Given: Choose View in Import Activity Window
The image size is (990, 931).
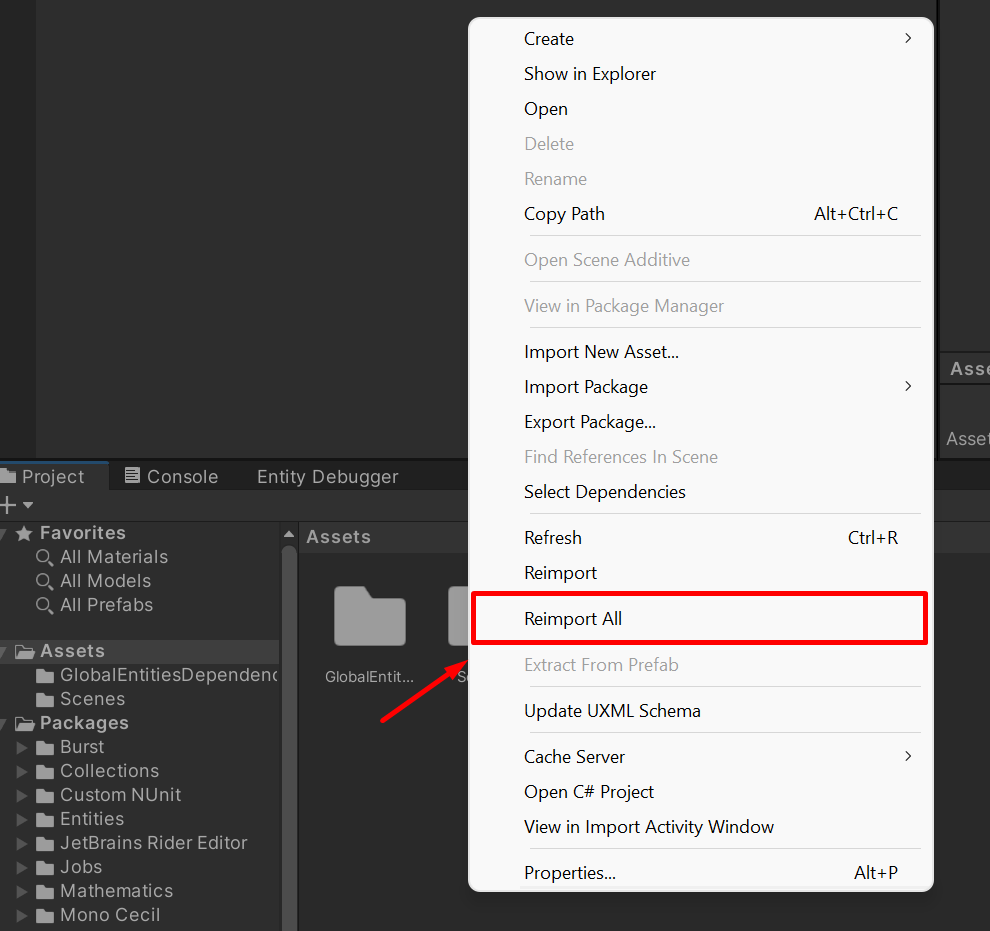Looking at the screenshot, I should pos(701,827).
